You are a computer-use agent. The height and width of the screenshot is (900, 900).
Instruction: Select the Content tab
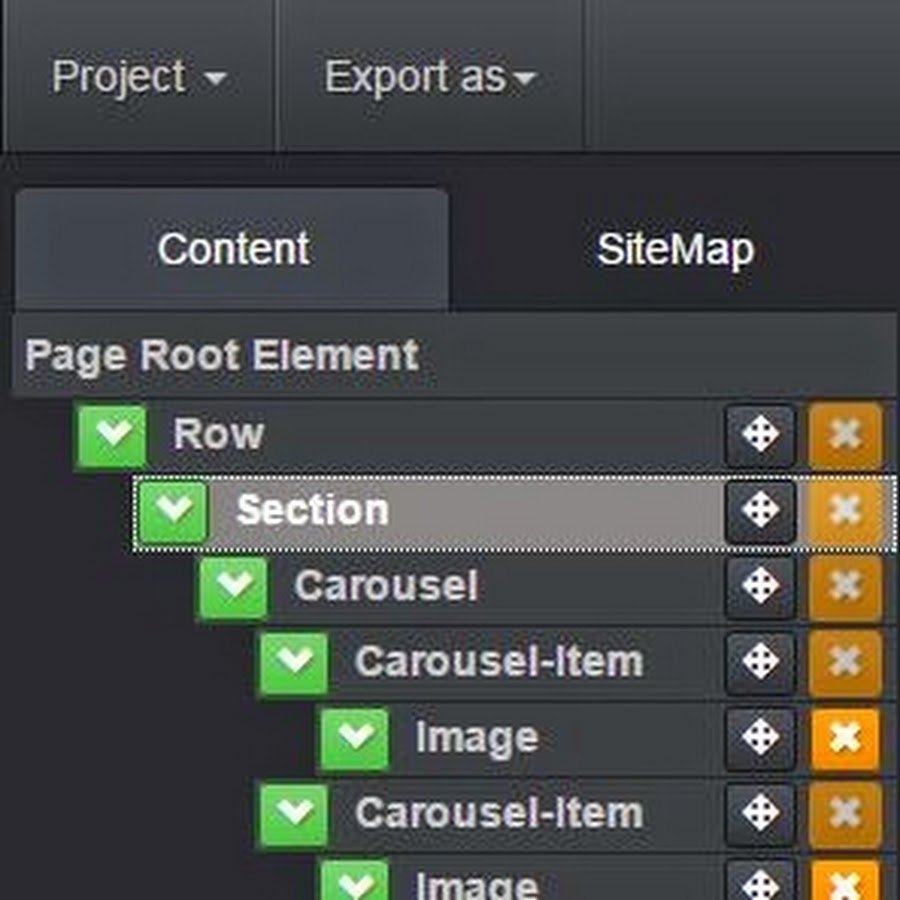233,250
